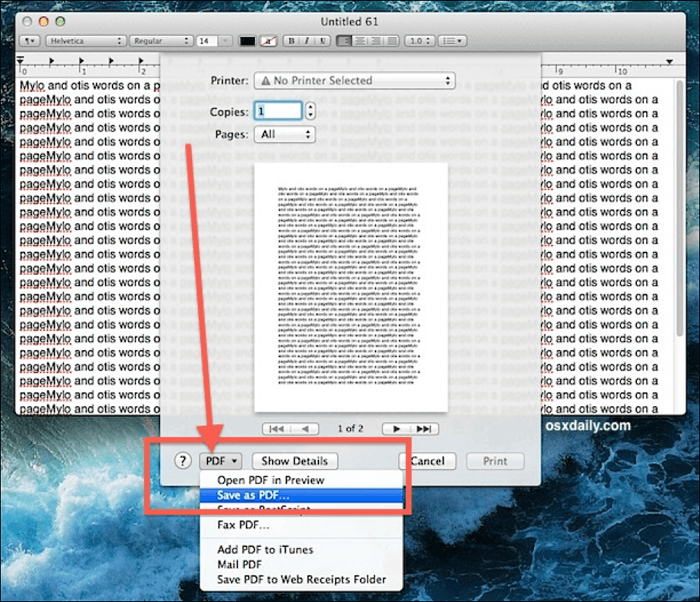Image resolution: width=700 pixels, height=602 pixels.
Task: Select Open PDF in Preview
Action: point(264,480)
